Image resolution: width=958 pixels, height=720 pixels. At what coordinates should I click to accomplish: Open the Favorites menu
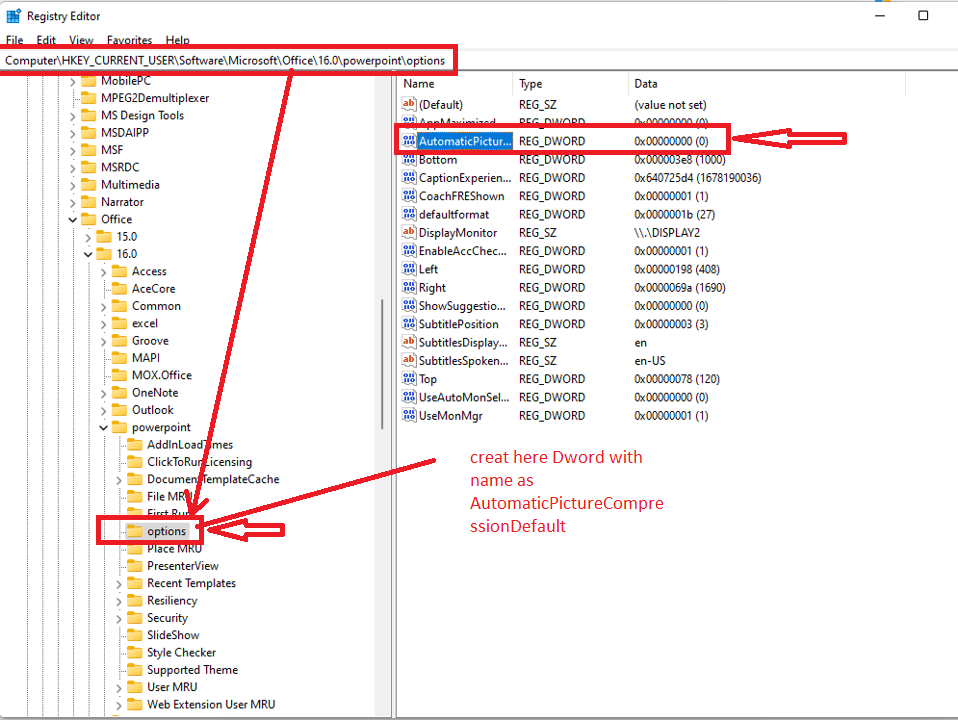click(130, 40)
